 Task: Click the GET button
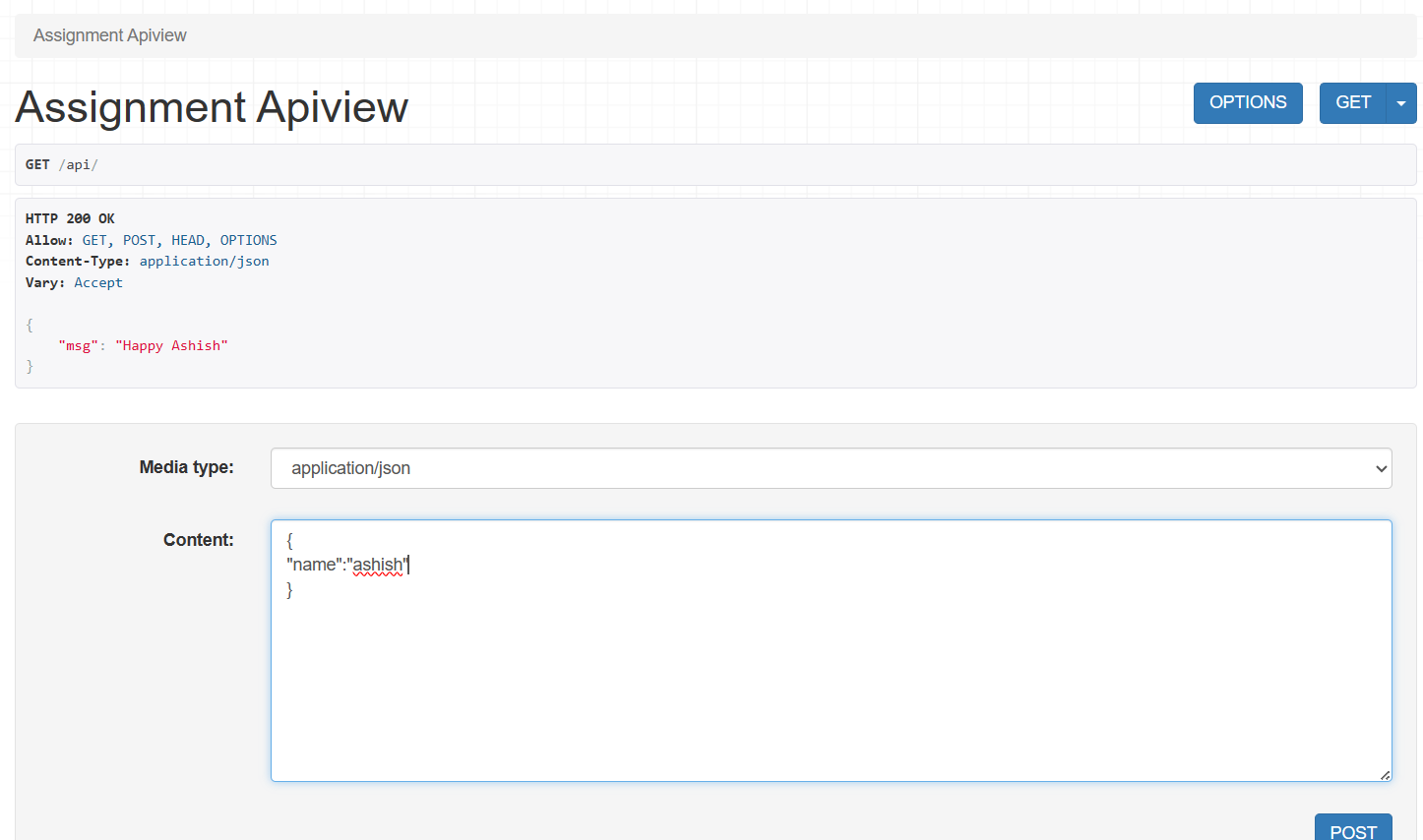click(x=1353, y=103)
